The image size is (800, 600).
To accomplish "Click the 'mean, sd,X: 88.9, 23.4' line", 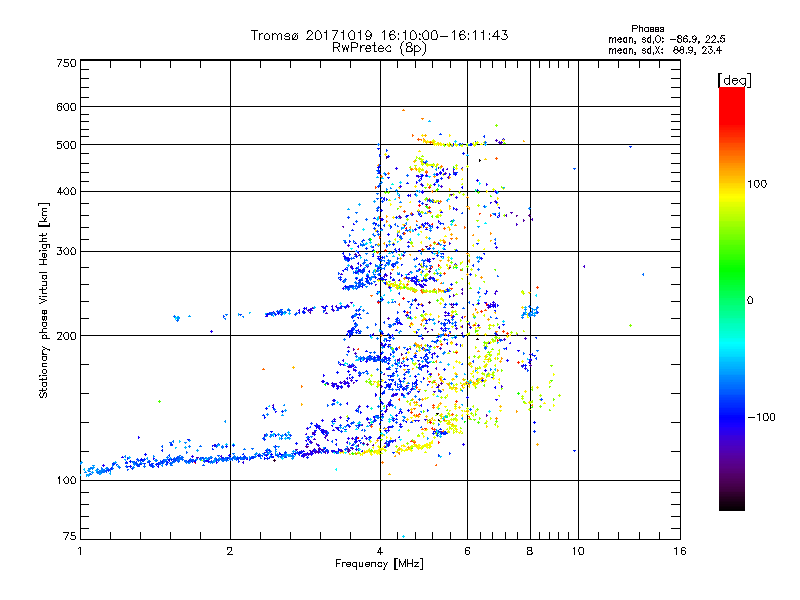I will pos(665,50).
